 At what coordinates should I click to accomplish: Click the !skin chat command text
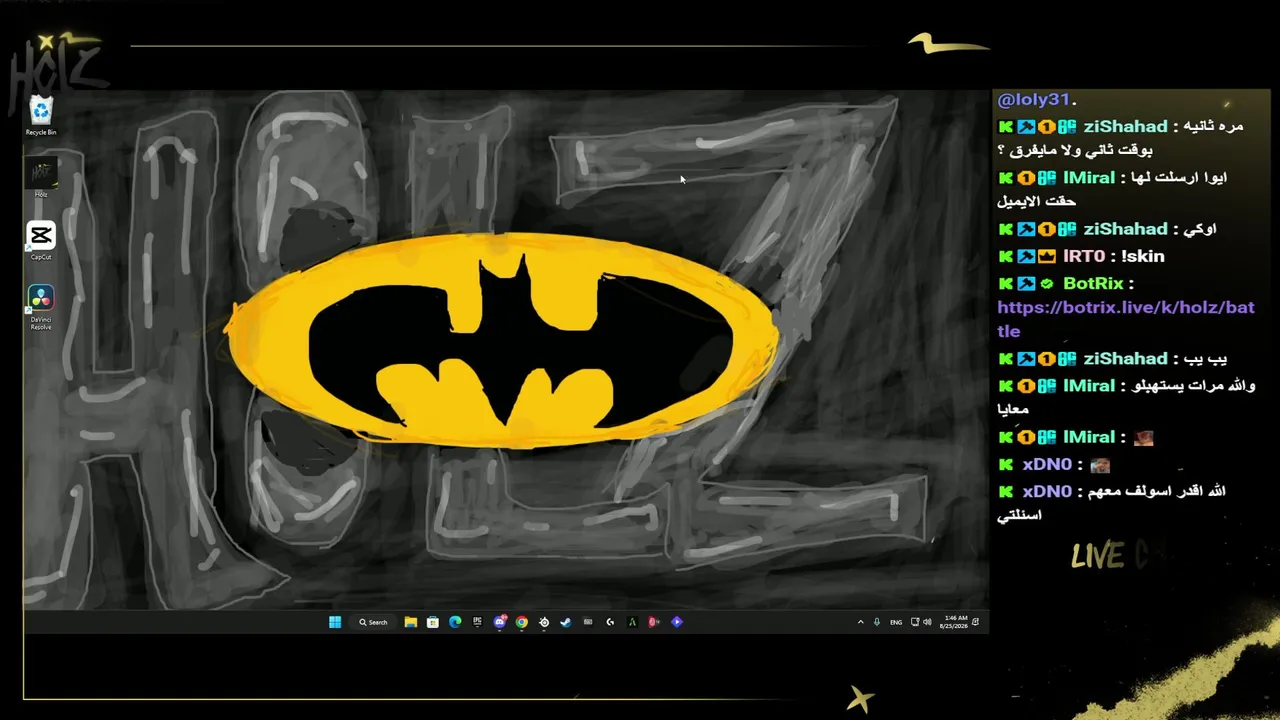coord(1143,256)
